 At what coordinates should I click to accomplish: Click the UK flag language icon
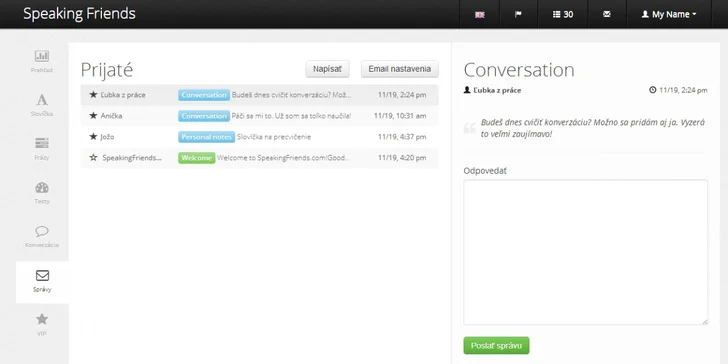[480, 14]
